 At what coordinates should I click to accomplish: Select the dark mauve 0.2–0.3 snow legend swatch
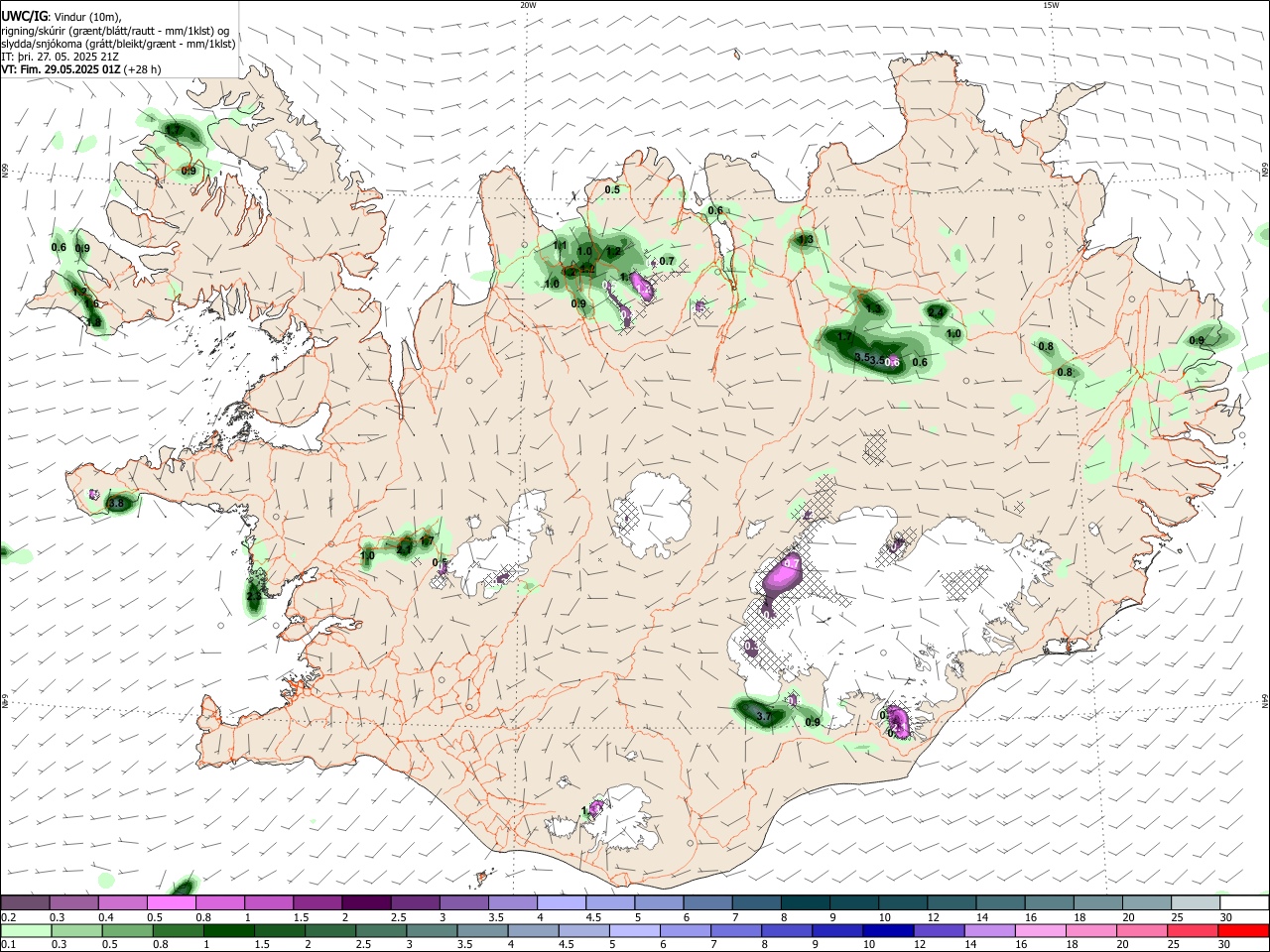(26, 903)
